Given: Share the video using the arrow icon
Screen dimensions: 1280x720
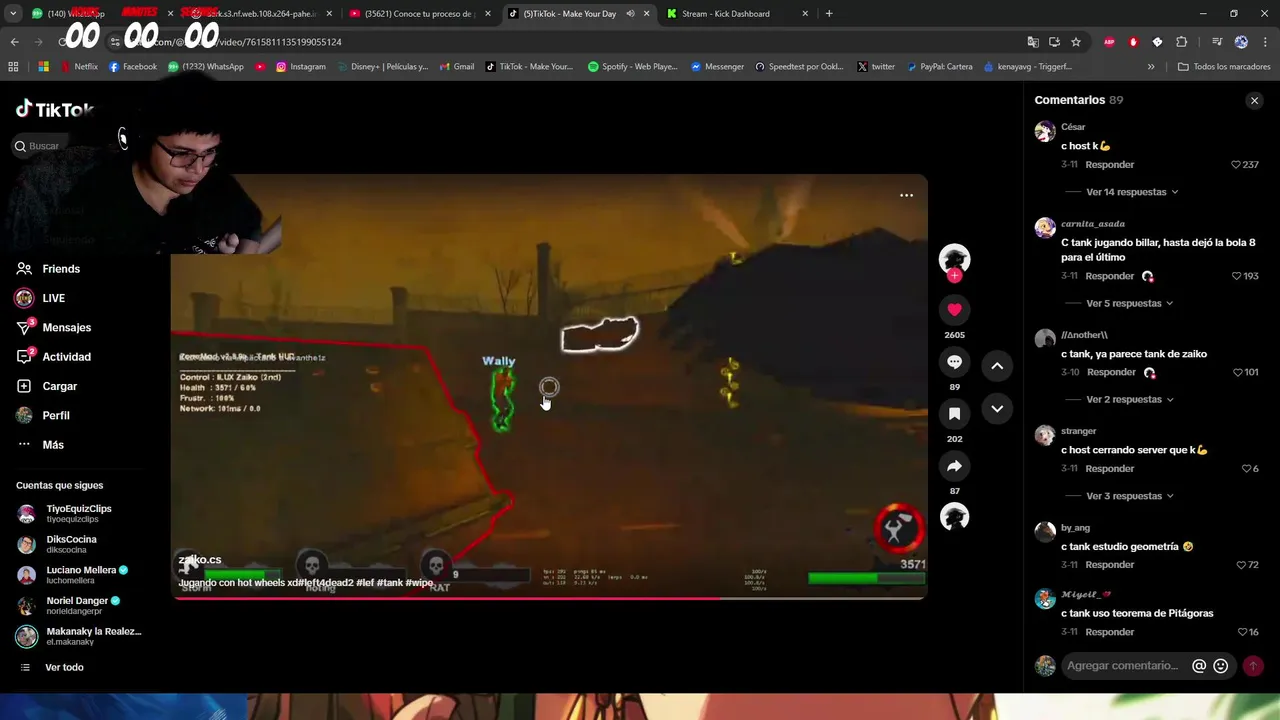Looking at the screenshot, I should point(954,466).
